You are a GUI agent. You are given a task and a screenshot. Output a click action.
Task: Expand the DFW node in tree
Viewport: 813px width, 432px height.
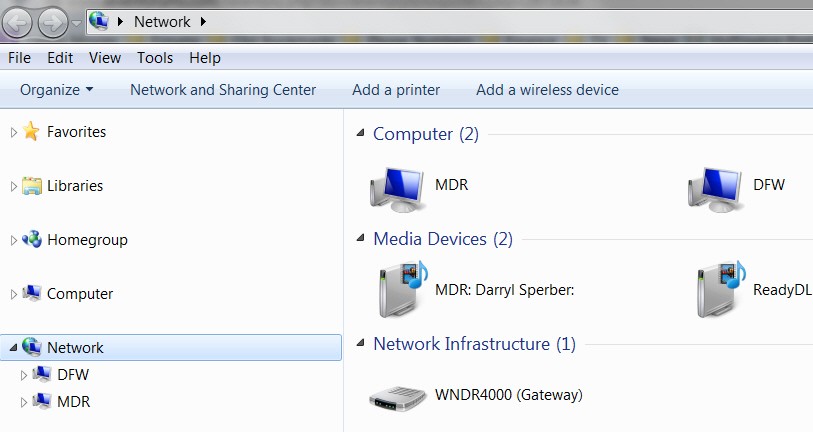[x=23, y=375]
